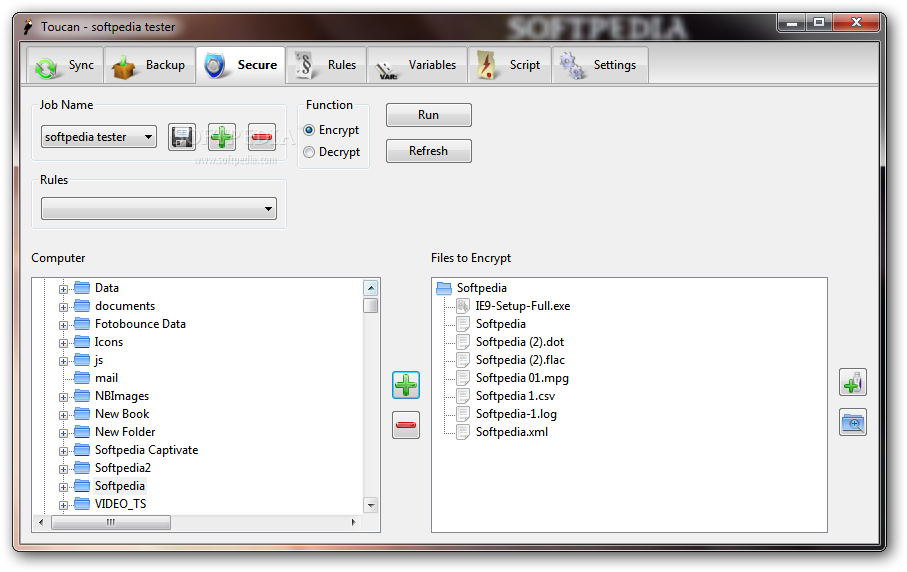Screen dimensions: 907x572
Task: Switch to the Script tab
Action: tap(509, 65)
